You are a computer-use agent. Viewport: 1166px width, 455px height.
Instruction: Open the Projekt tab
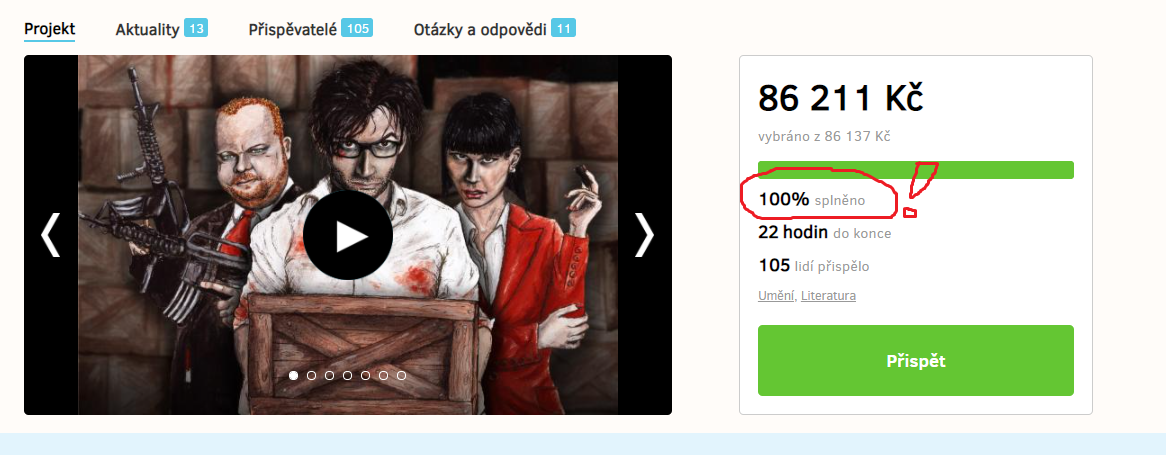tap(50, 29)
